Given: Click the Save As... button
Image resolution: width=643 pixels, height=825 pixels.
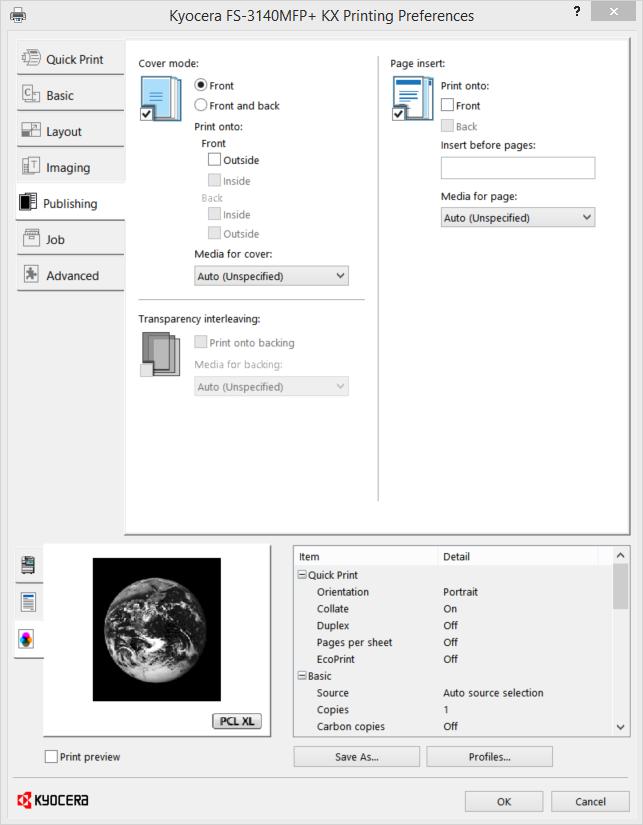Looking at the screenshot, I should click(357, 757).
